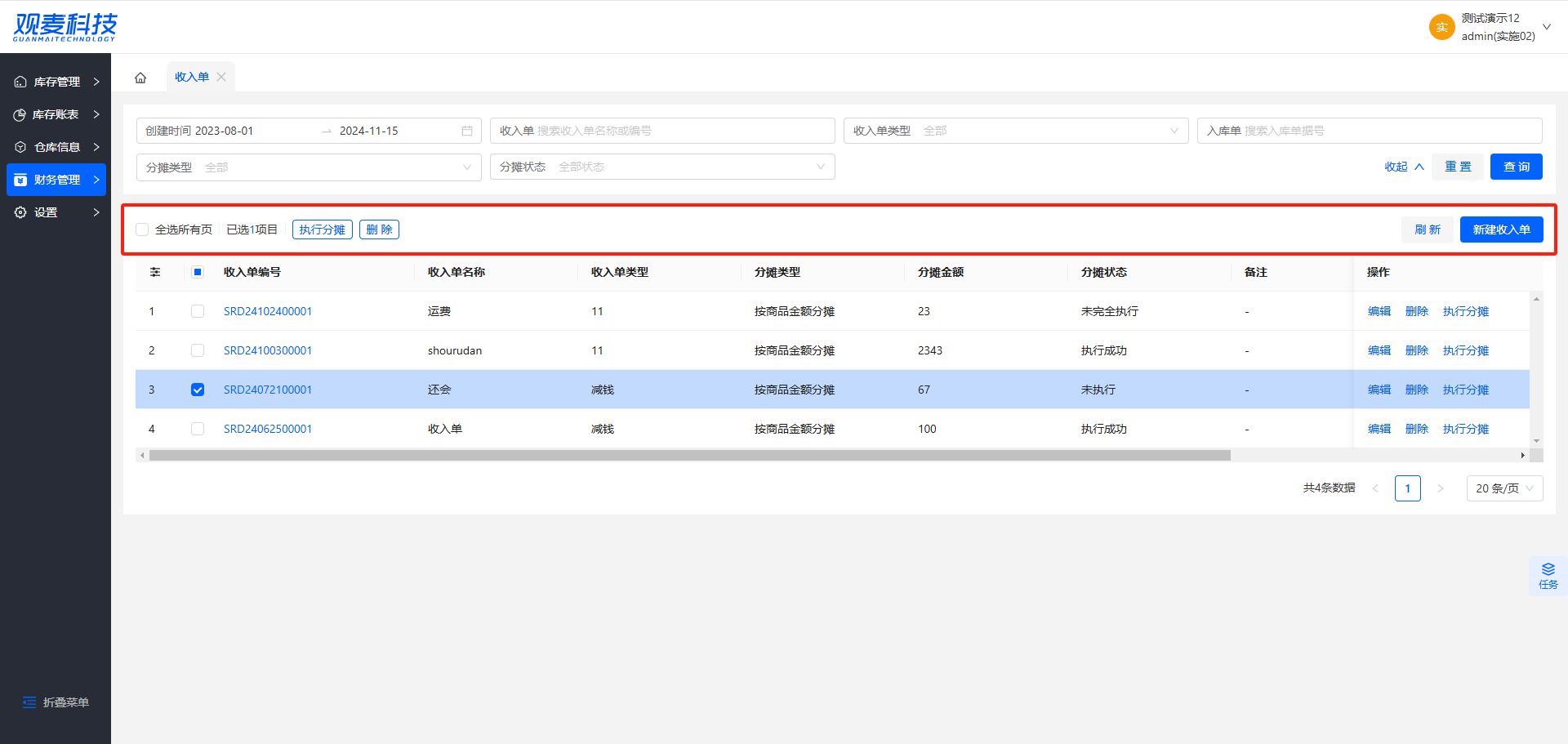Go to next page arrow in pagination
This screenshot has height=744, width=1568.
(x=1441, y=488)
